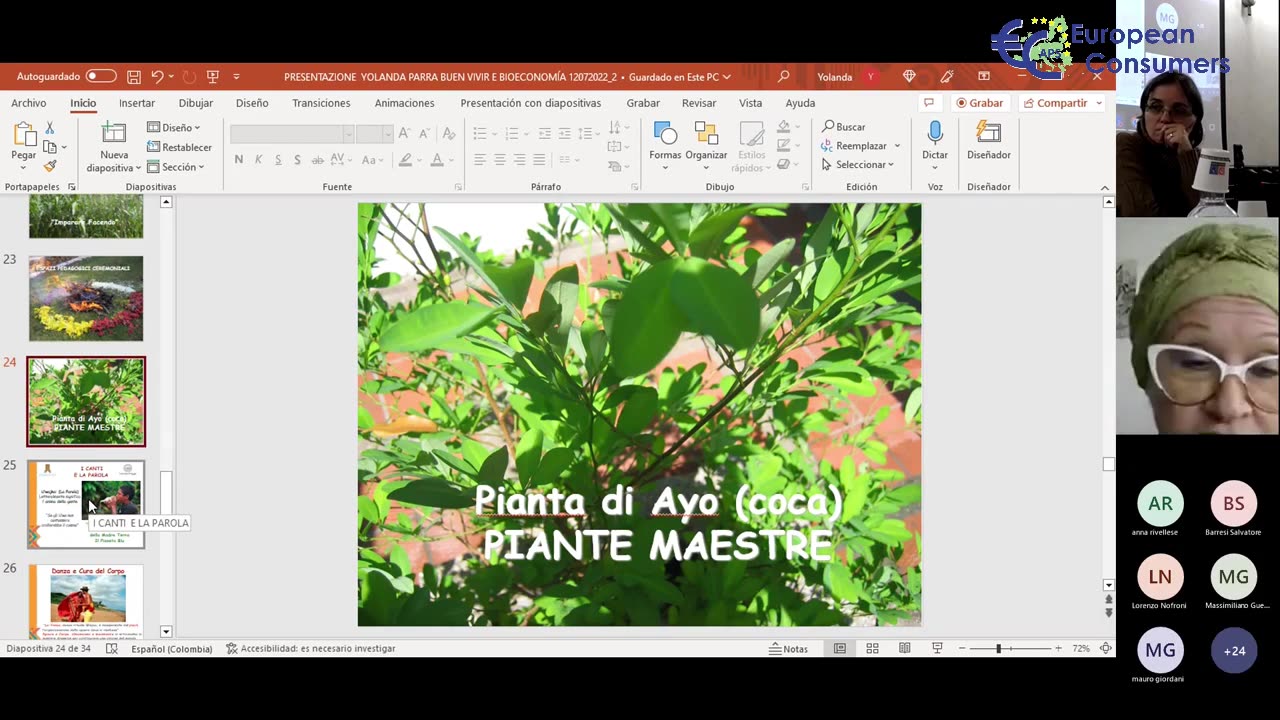Click the Español (Colombia) language indicator
Screen dimensions: 1280x720
pos(172,648)
